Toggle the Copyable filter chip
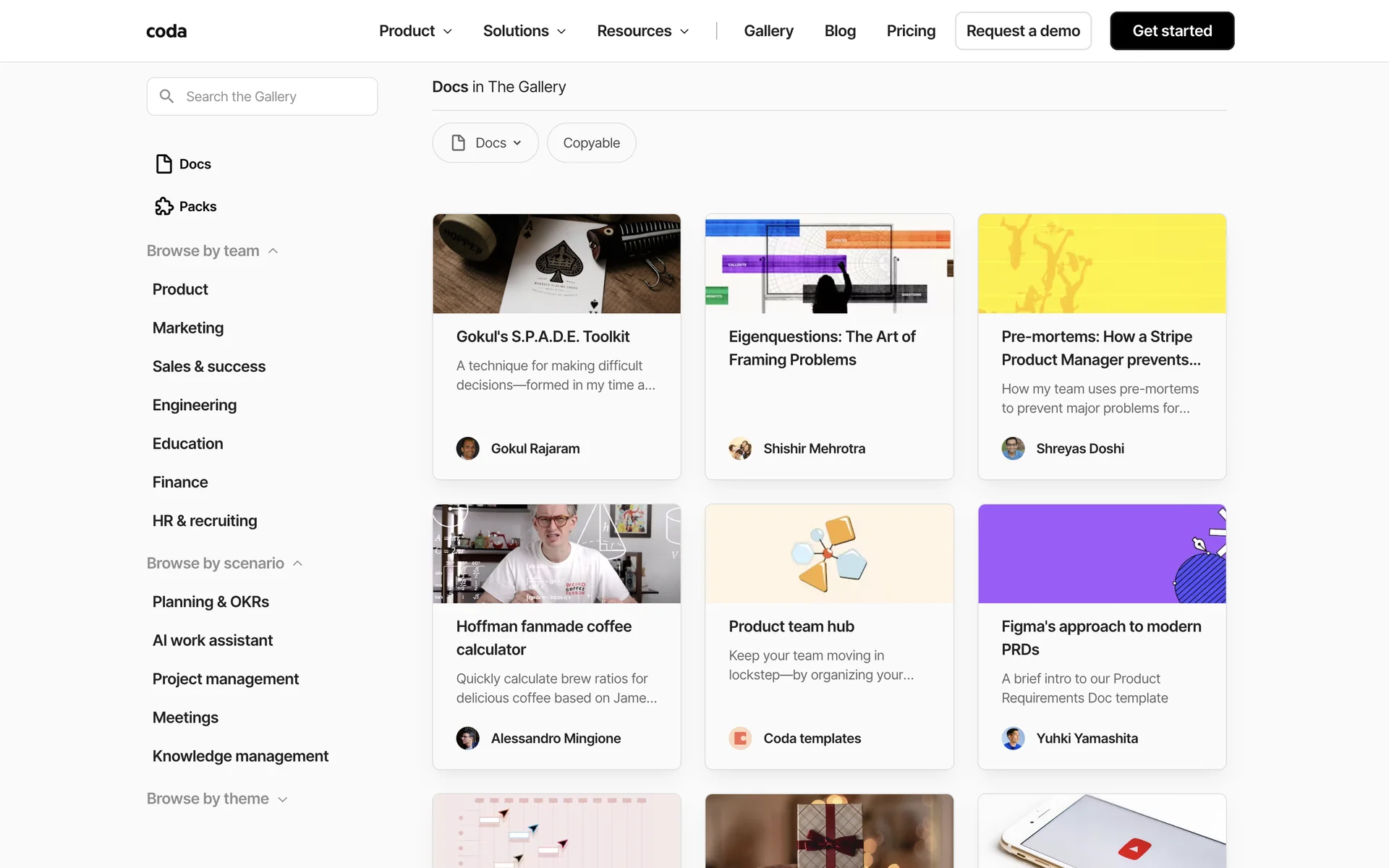 tap(591, 143)
